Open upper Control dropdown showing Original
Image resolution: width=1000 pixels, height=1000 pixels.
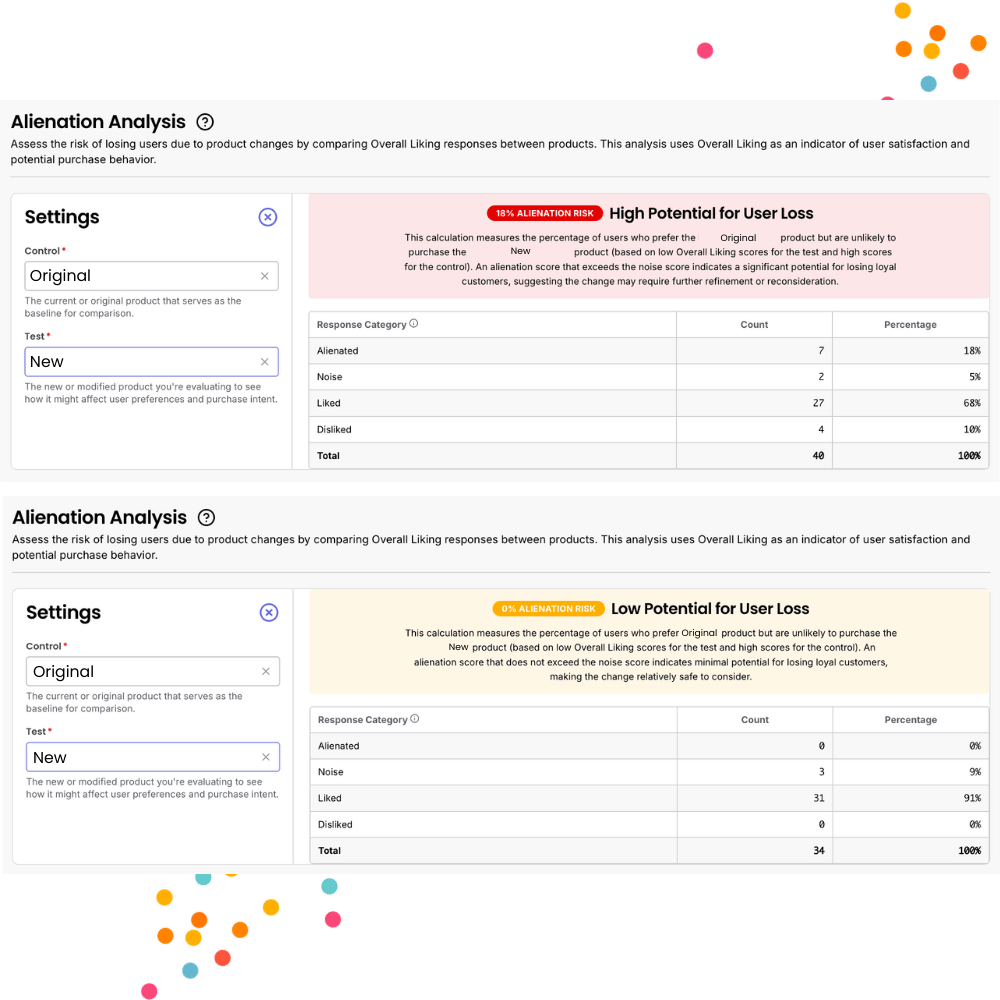140,276
